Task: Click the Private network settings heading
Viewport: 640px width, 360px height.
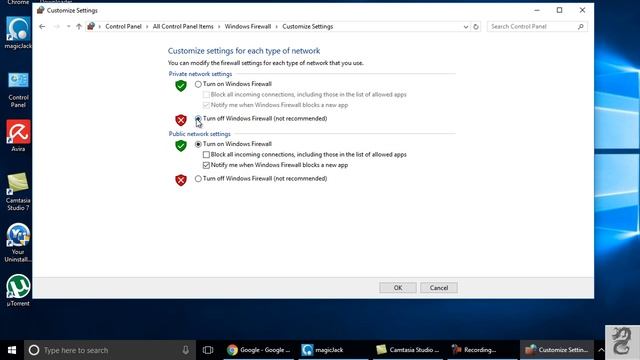Action: pos(200,74)
